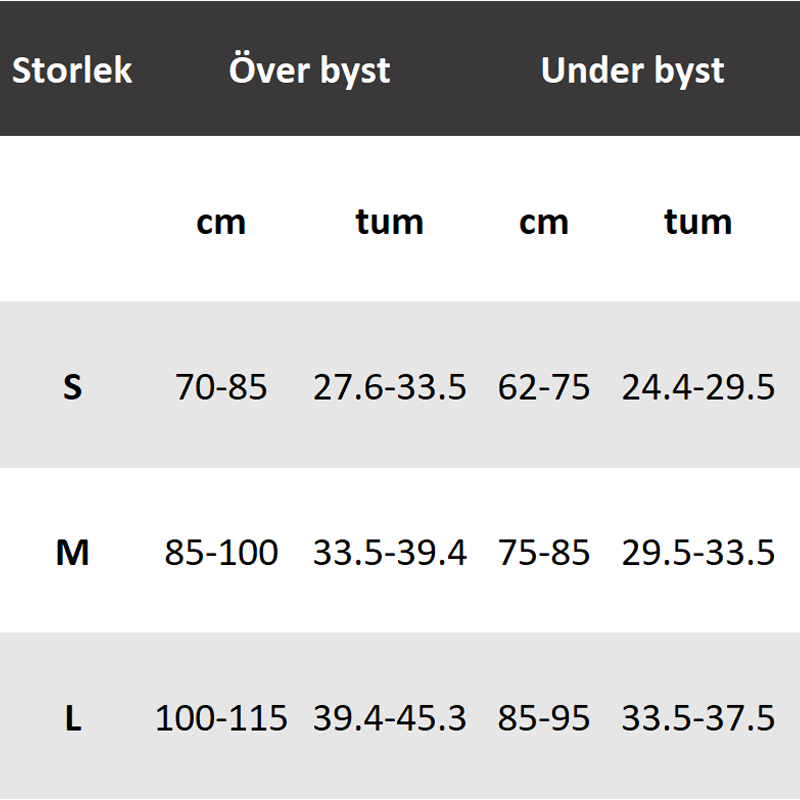Click the 70-85 cm cell

pyautogui.click(x=221, y=387)
